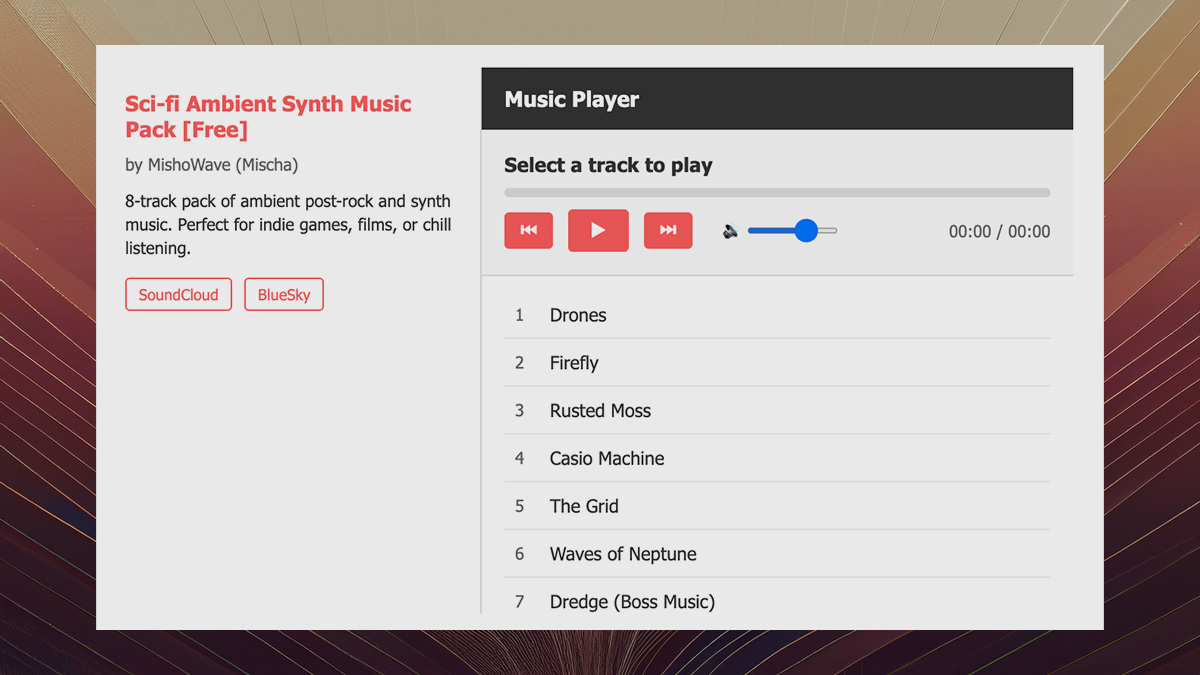Open the SoundCloud link
The width and height of the screenshot is (1200, 675).
point(178,295)
